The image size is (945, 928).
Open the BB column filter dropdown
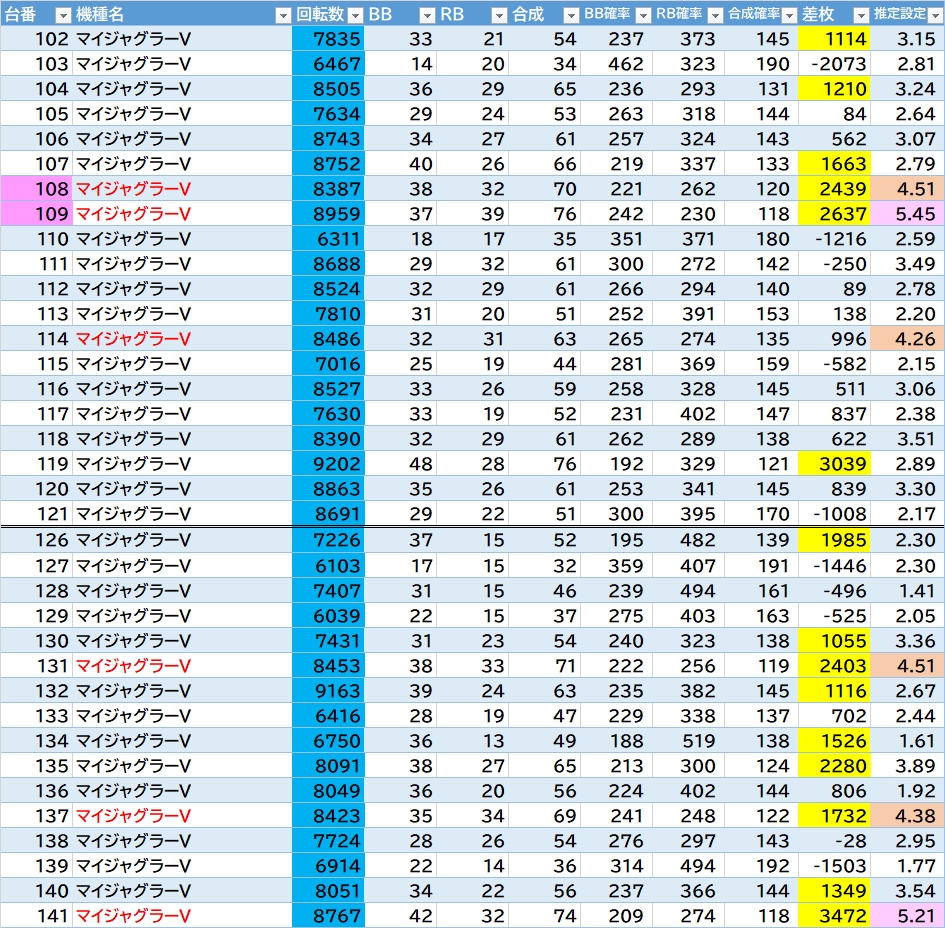pos(427,16)
